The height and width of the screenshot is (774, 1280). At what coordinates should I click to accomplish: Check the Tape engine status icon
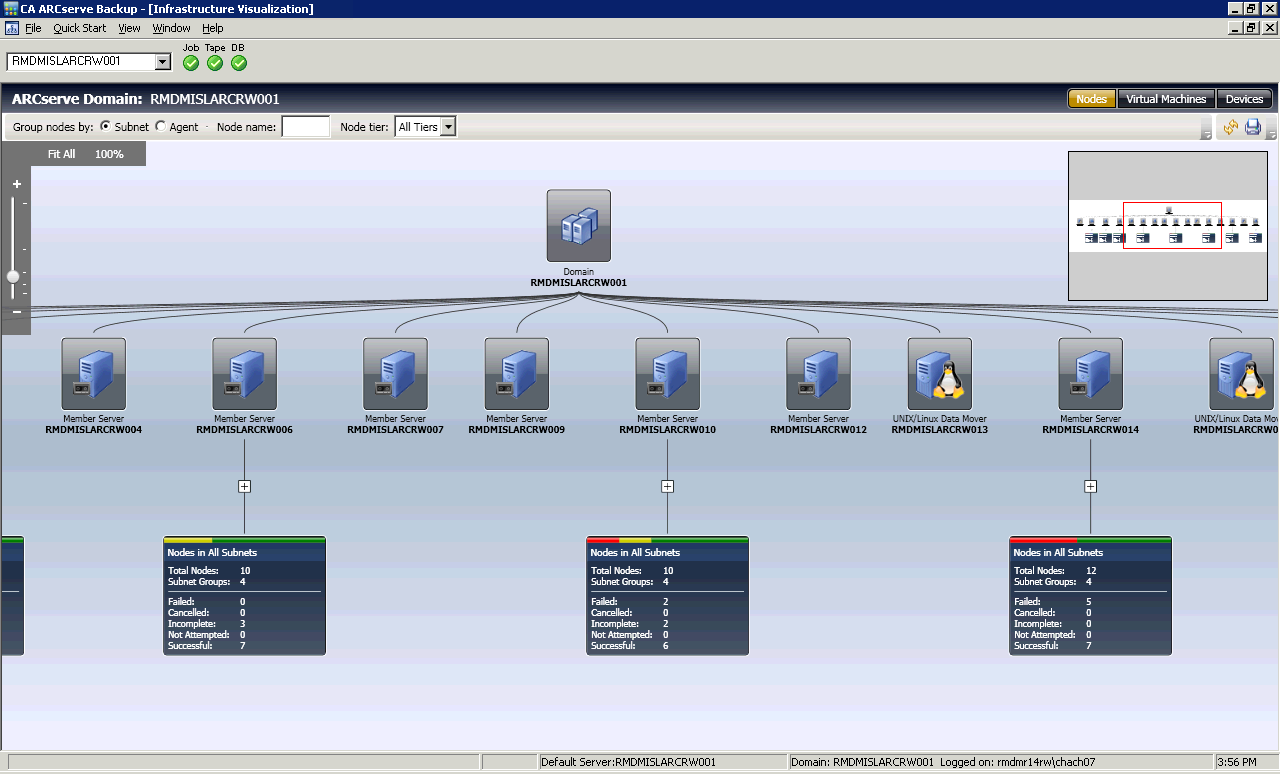pos(214,61)
